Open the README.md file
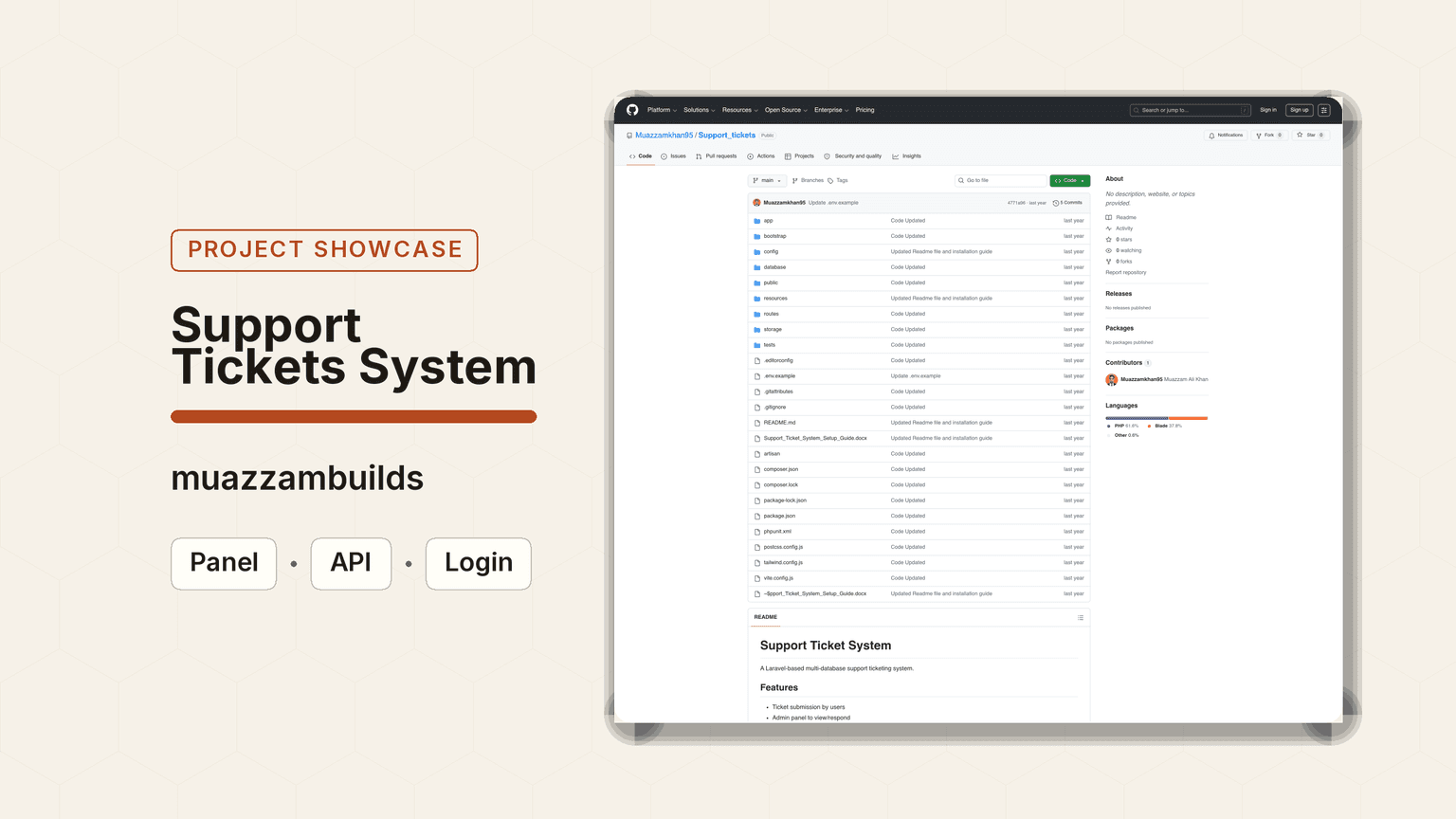Image resolution: width=1456 pixels, height=819 pixels. tap(780, 423)
